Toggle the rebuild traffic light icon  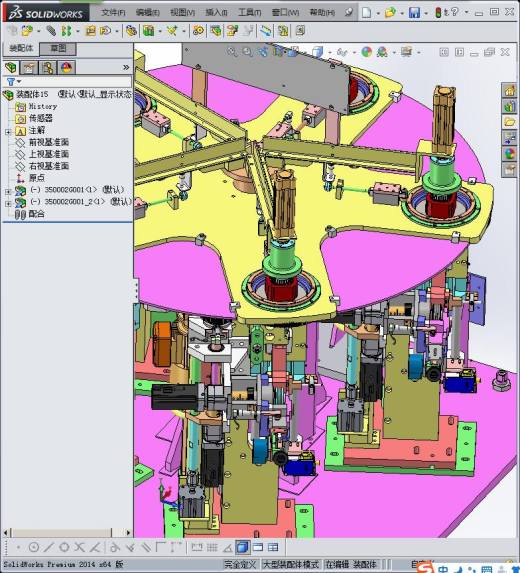coord(438,12)
